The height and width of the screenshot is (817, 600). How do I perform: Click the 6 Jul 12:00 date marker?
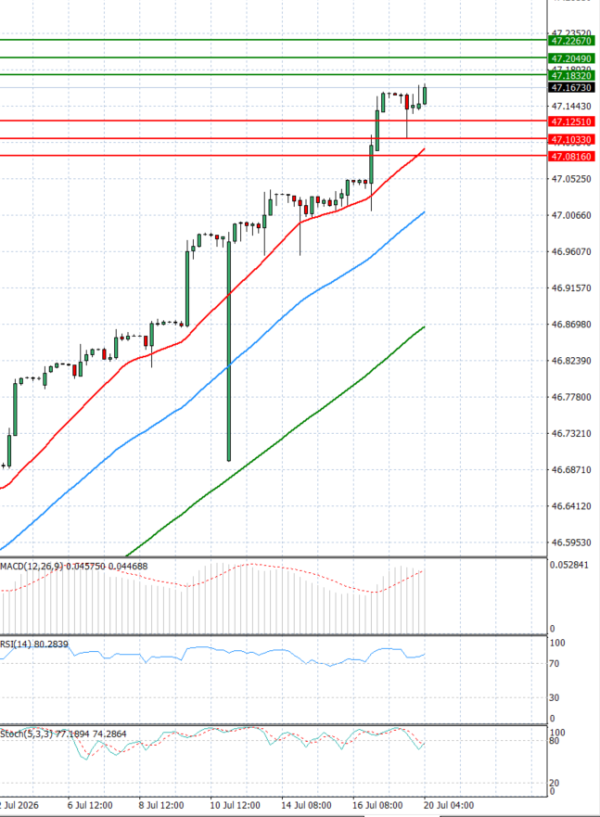pyautogui.click(x=90, y=805)
